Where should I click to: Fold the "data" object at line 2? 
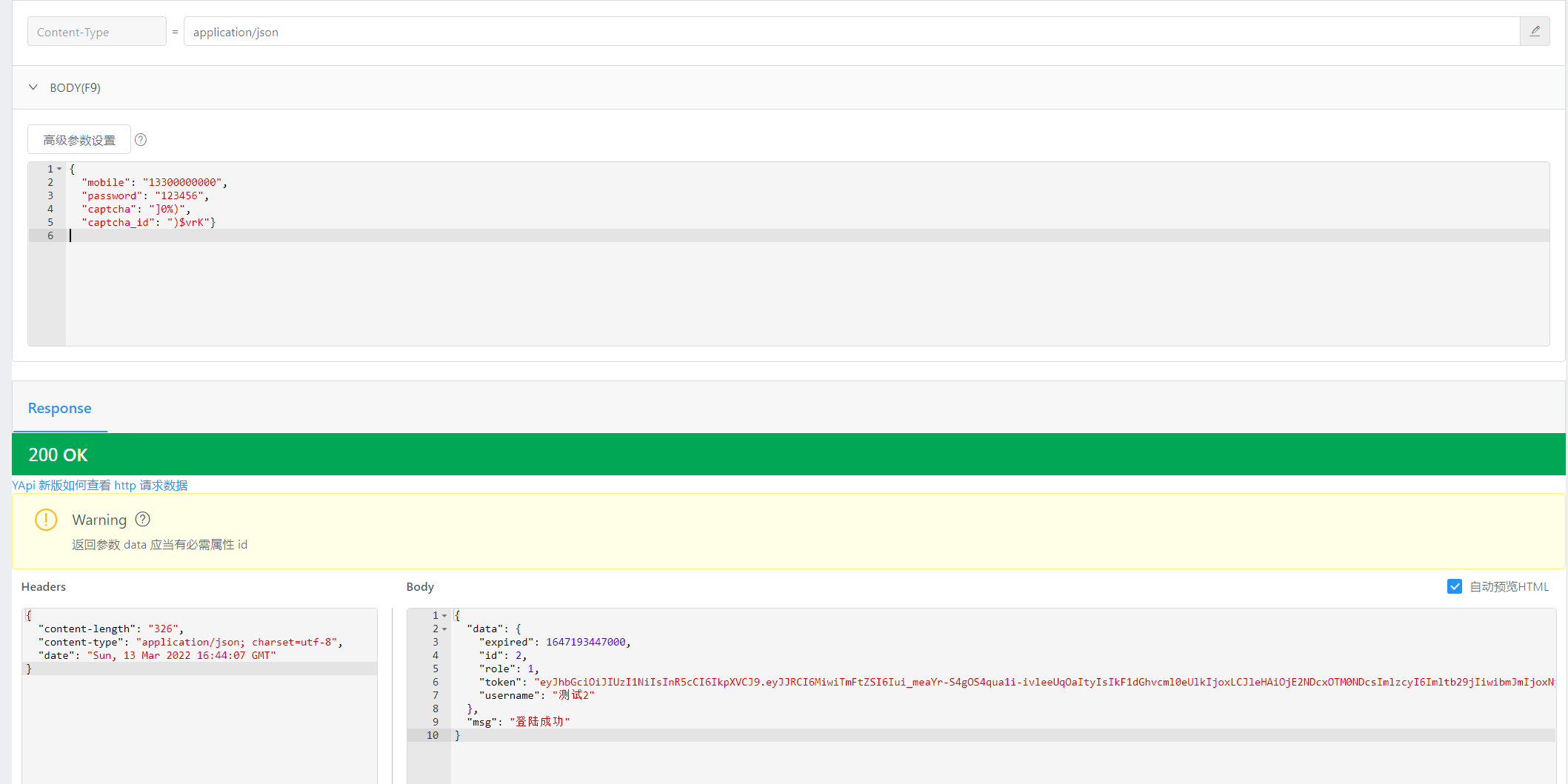[444, 629]
